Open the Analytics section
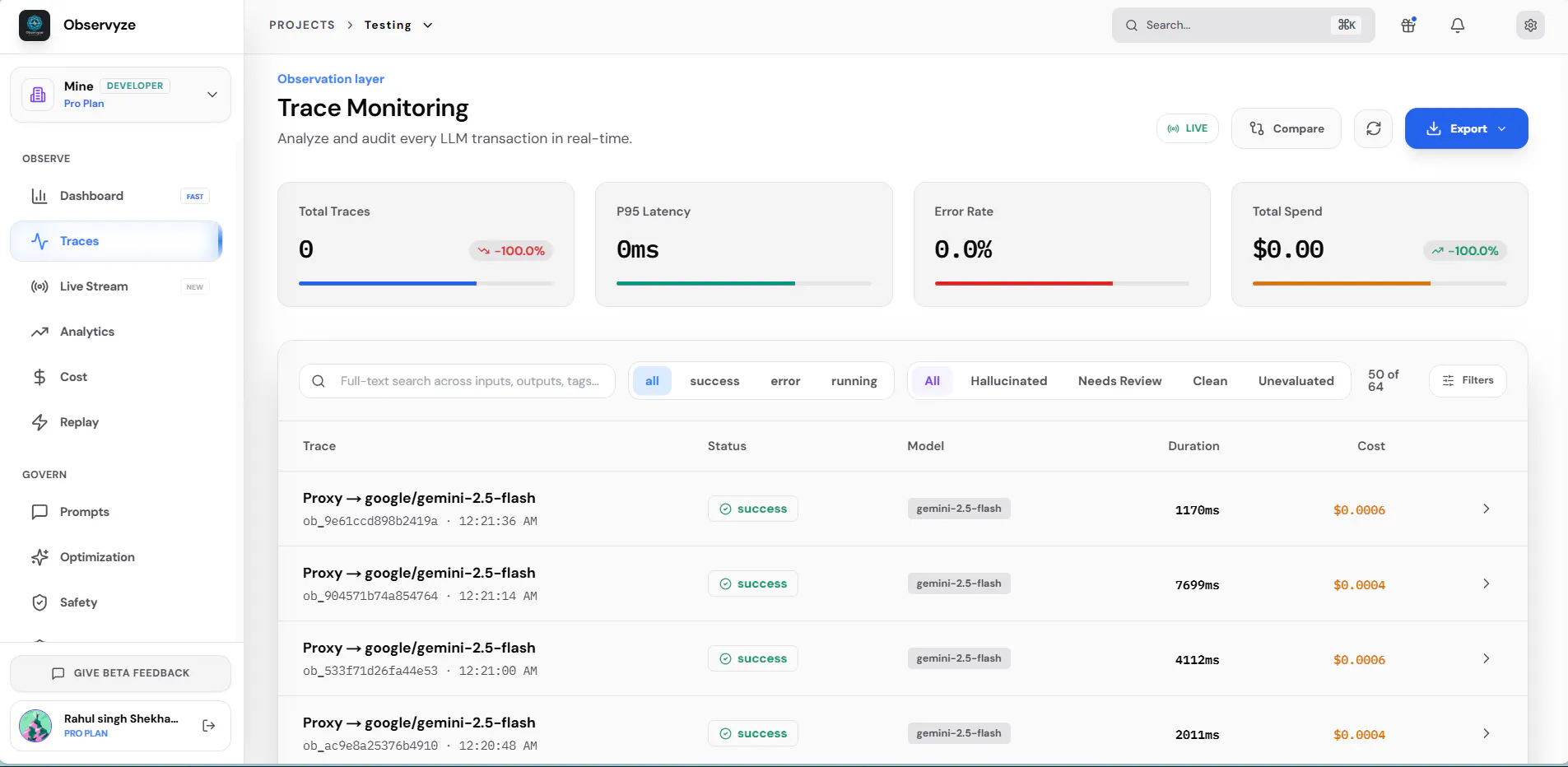This screenshot has height=767, width=1568. pos(116,332)
